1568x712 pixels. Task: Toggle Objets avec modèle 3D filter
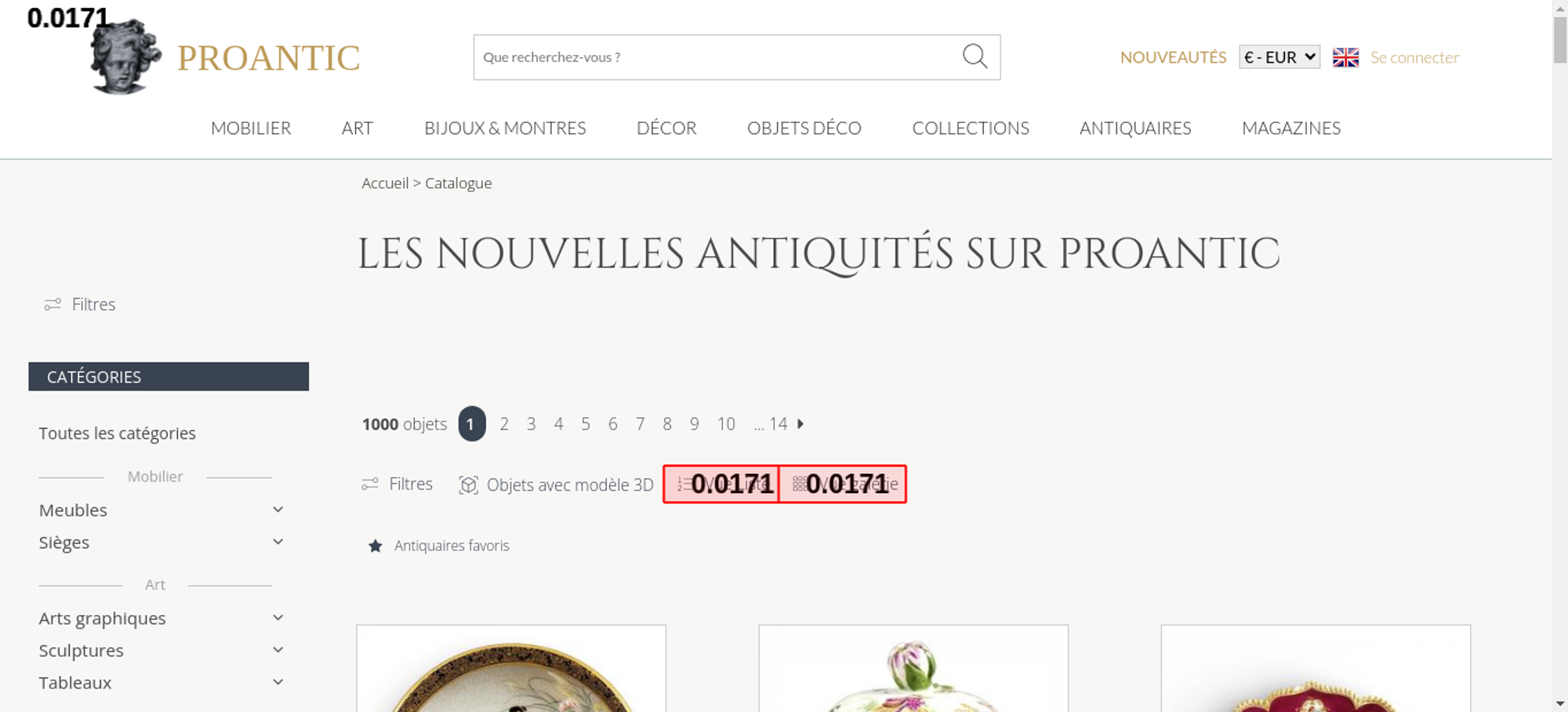pyautogui.click(x=556, y=485)
